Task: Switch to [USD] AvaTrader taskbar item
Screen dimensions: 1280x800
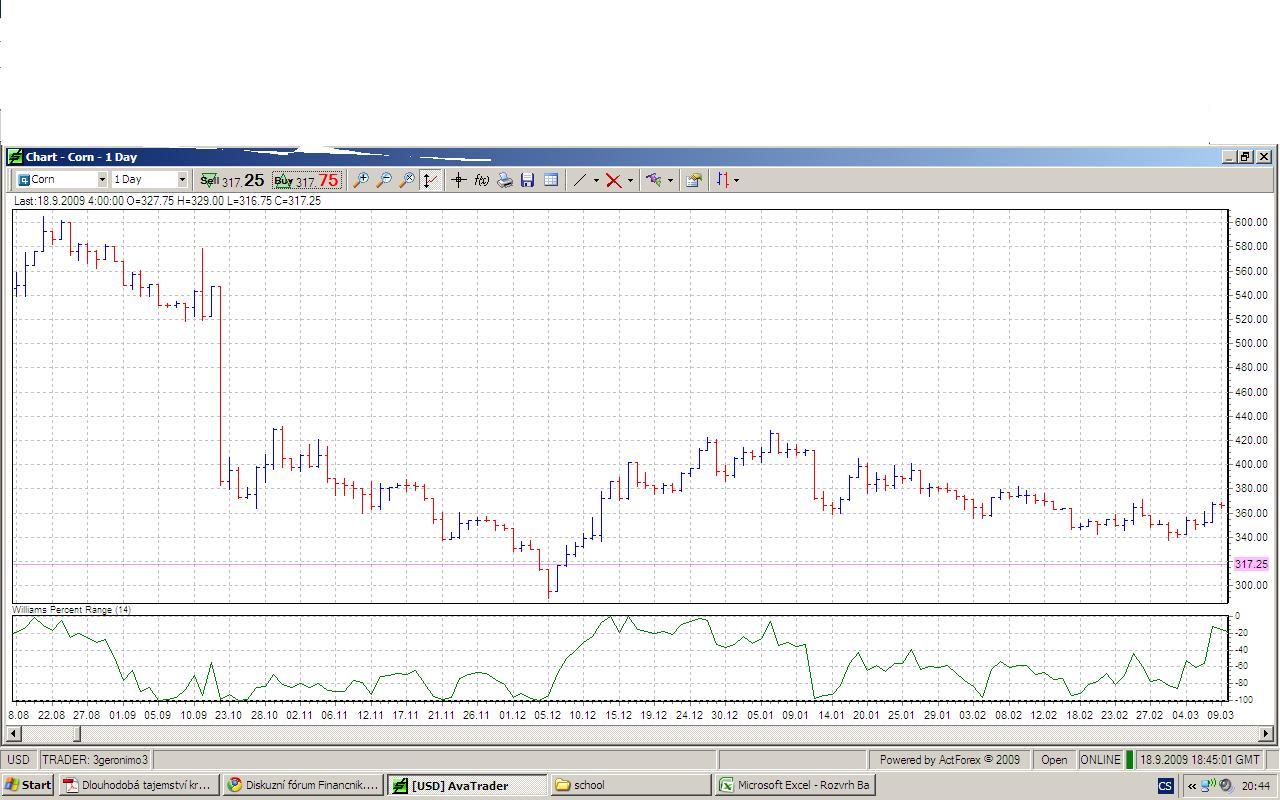Action: point(468,785)
